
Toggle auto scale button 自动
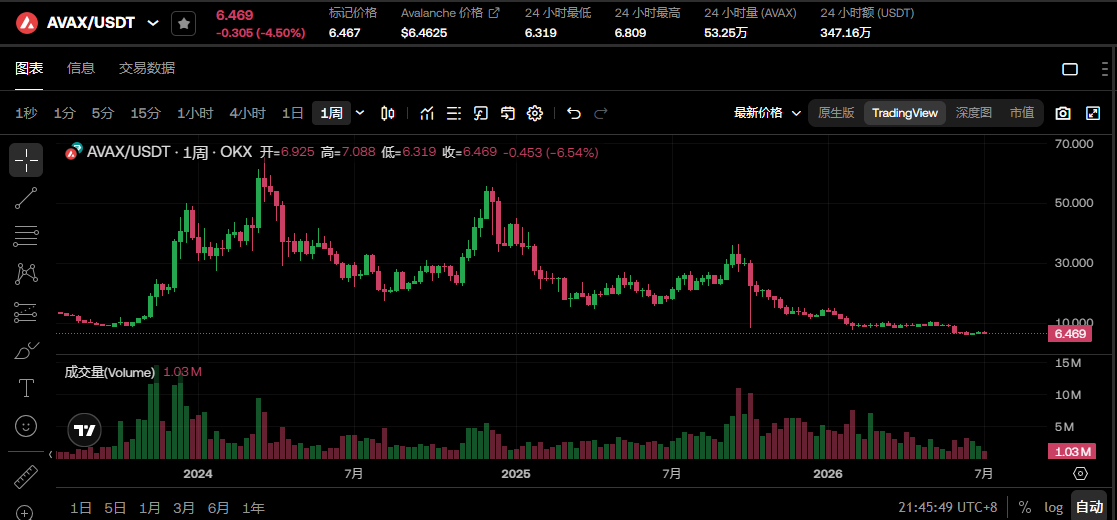[1089, 507]
